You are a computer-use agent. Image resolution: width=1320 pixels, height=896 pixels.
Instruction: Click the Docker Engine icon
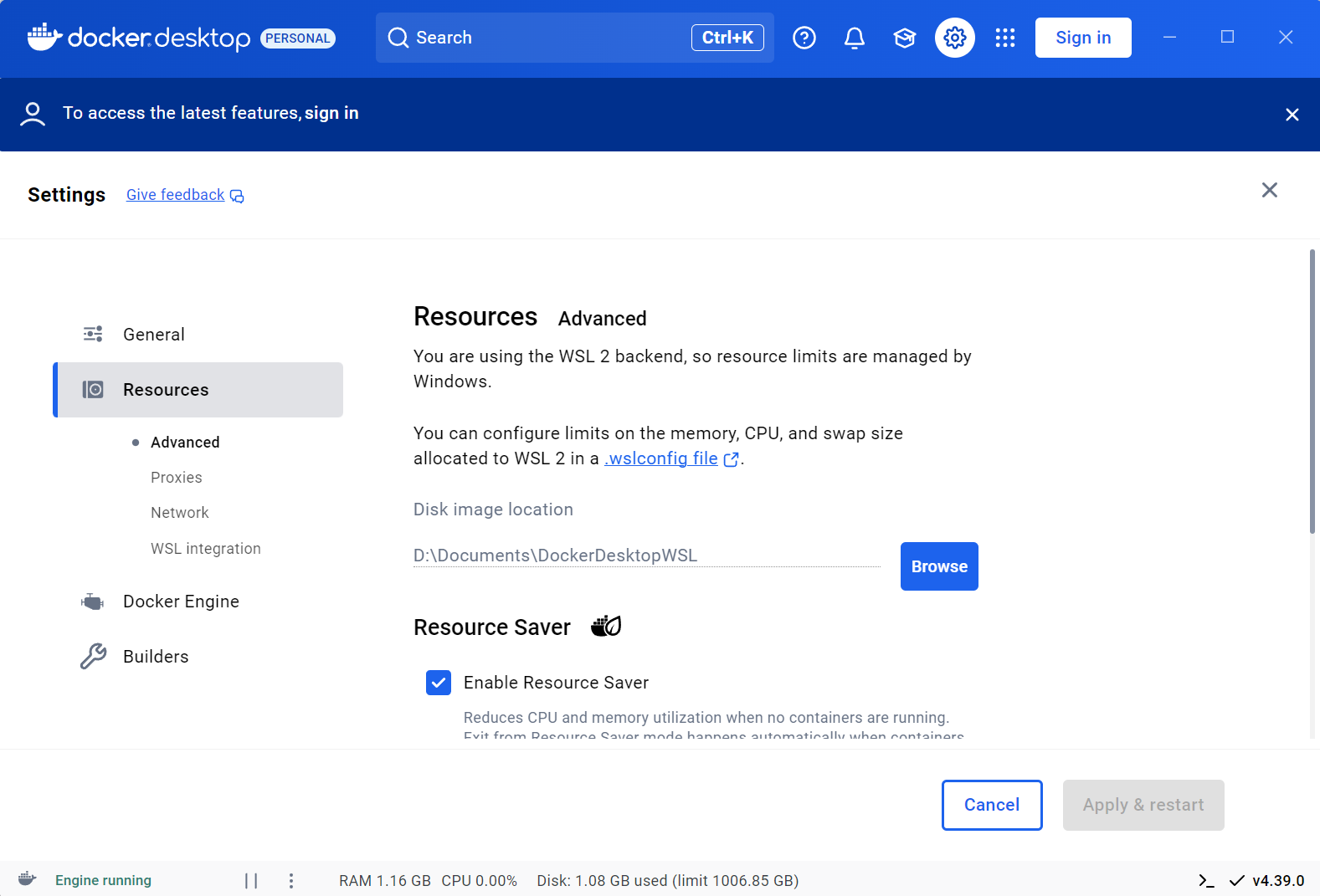pyautogui.click(x=93, y=602)
